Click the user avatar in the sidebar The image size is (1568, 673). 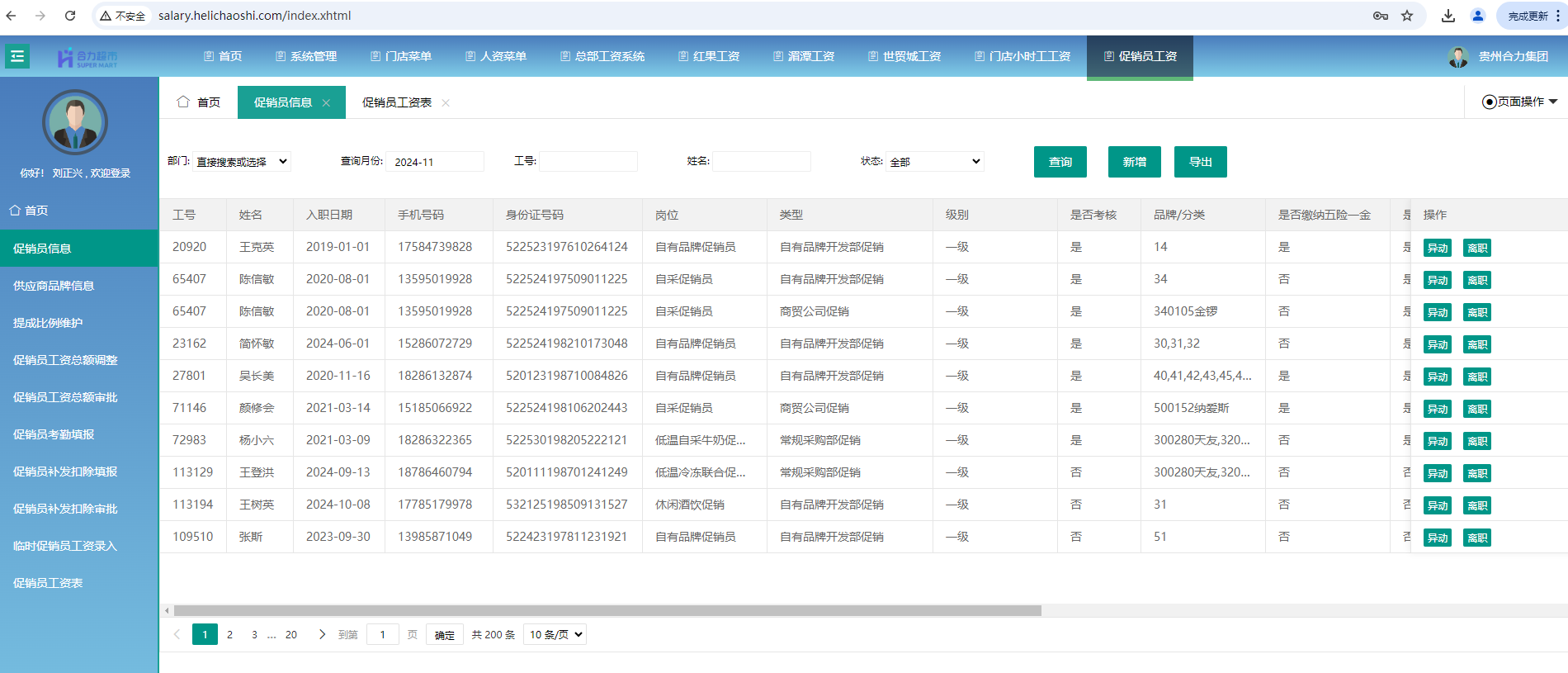(75, 122)
